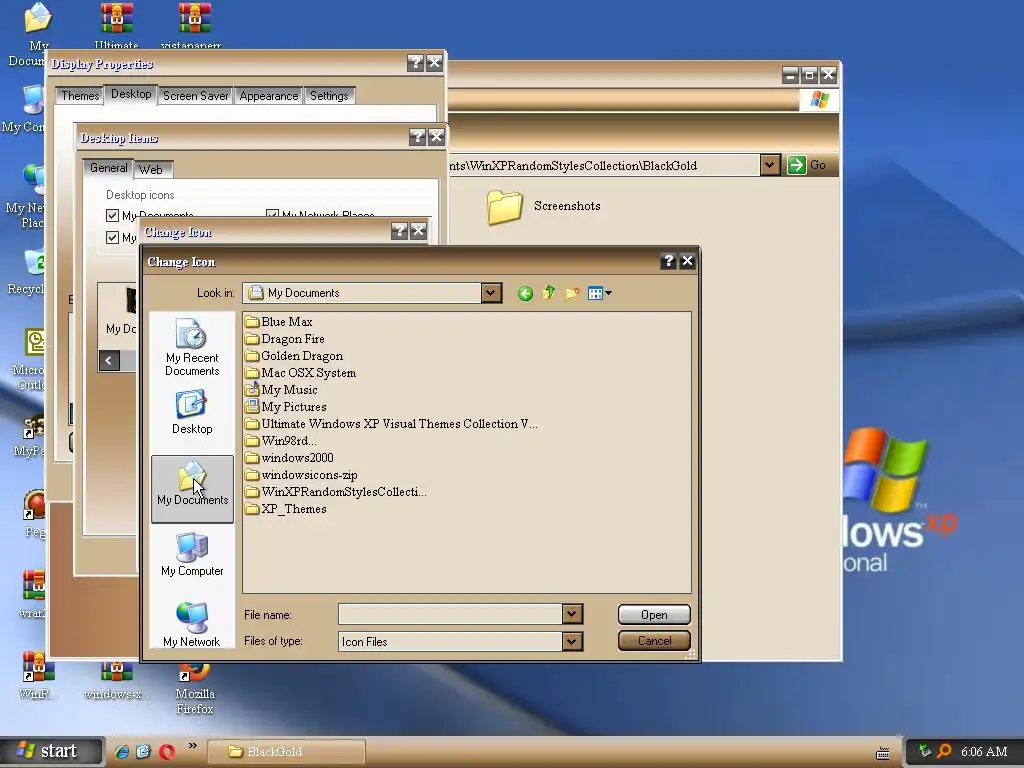Select My Network in the places bar
The width and height of the screenshot is (1024, 768).
pos(192,624)
